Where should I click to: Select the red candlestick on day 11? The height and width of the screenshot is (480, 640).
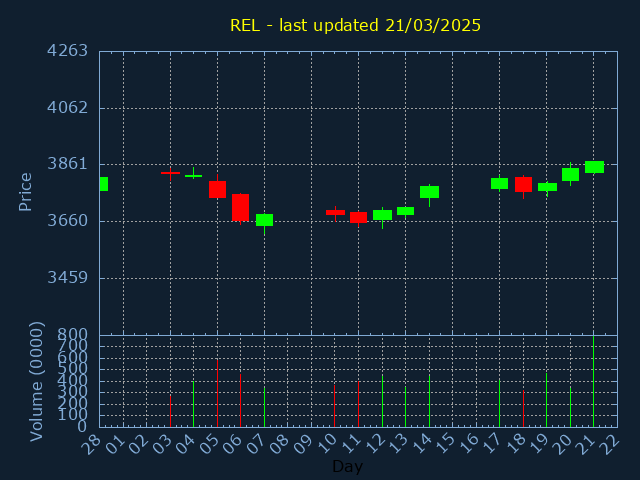(x=358, y=218)
